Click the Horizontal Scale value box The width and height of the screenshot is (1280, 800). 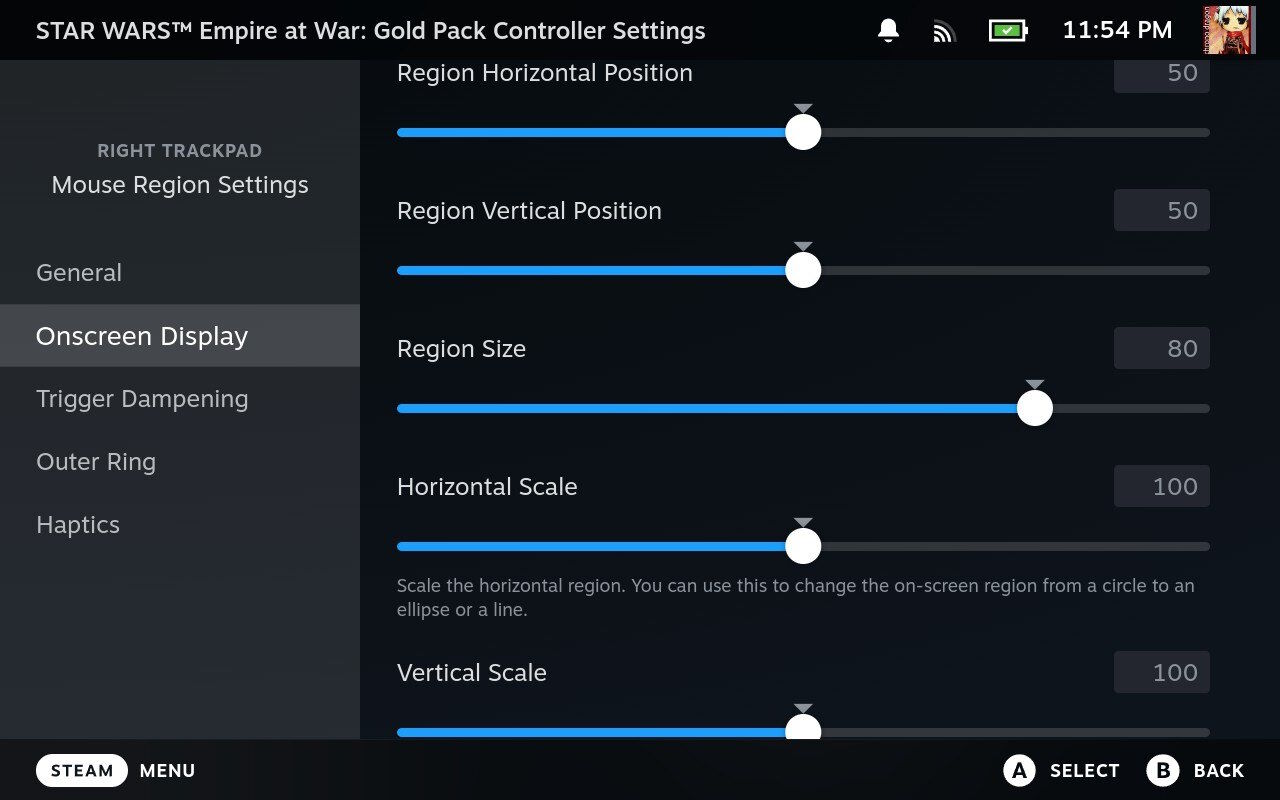click(x=1162, y=486)
